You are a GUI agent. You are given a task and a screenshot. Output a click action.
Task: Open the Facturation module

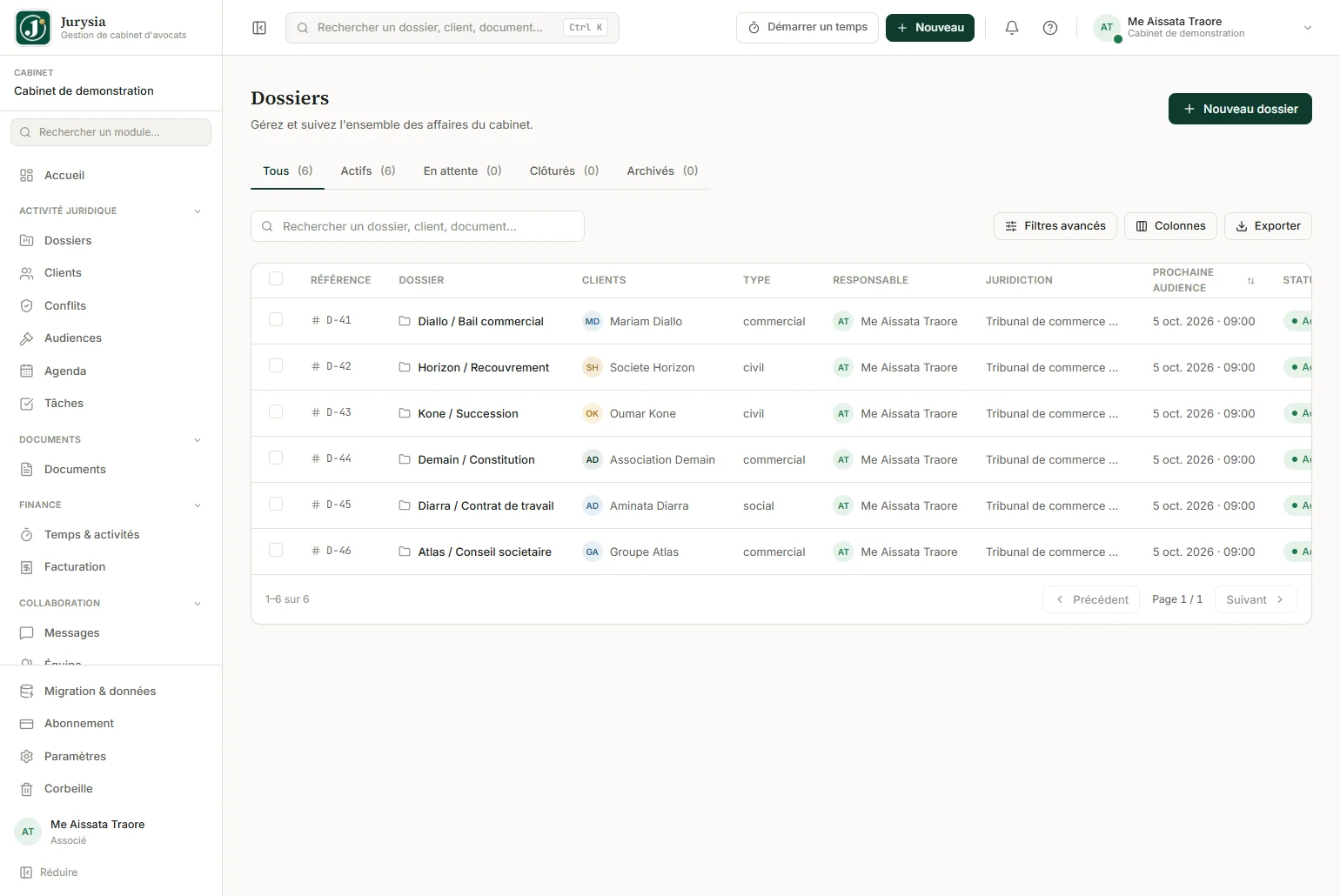point(111,567)
